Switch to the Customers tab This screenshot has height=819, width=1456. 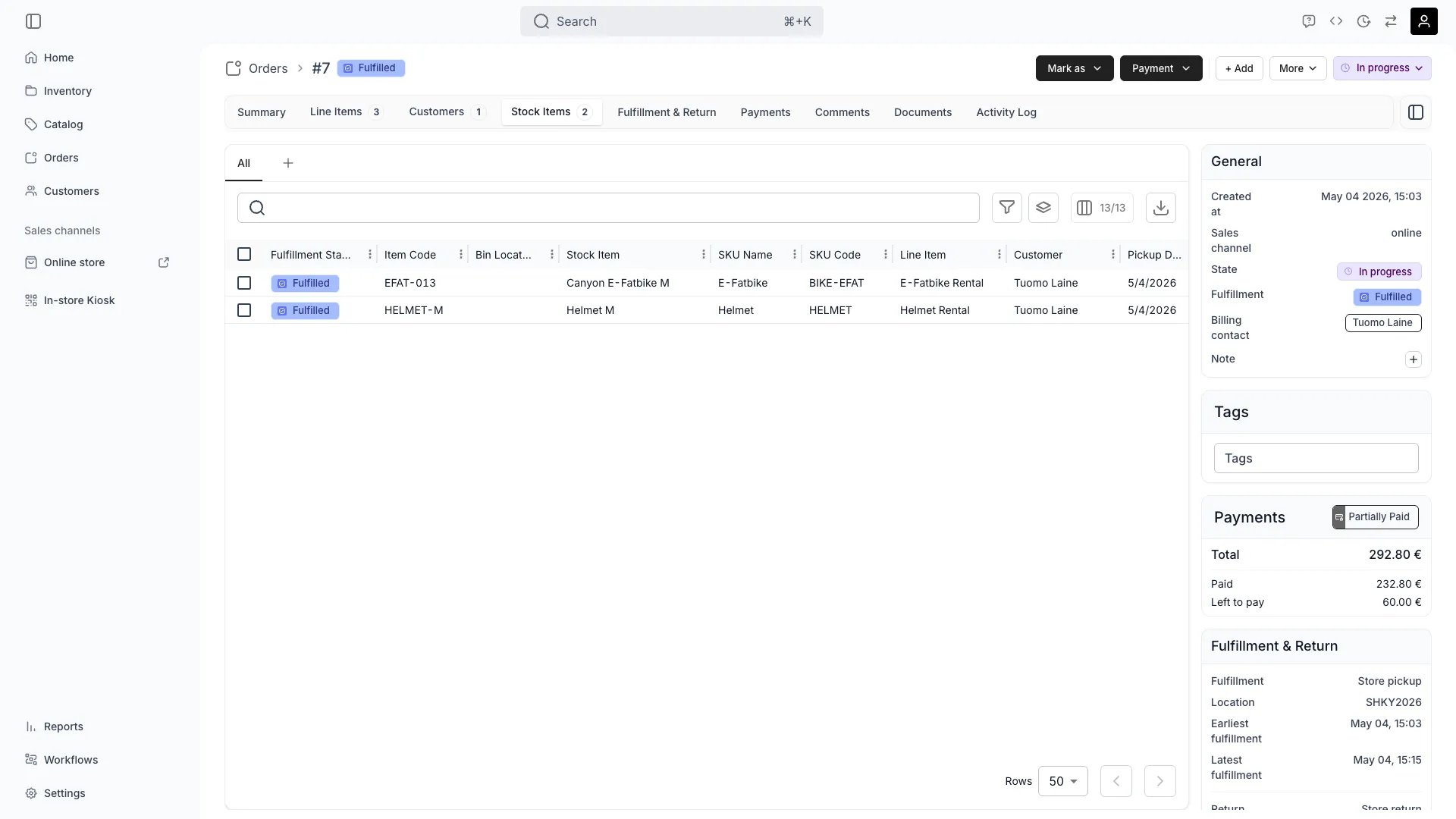click(447, 112)
